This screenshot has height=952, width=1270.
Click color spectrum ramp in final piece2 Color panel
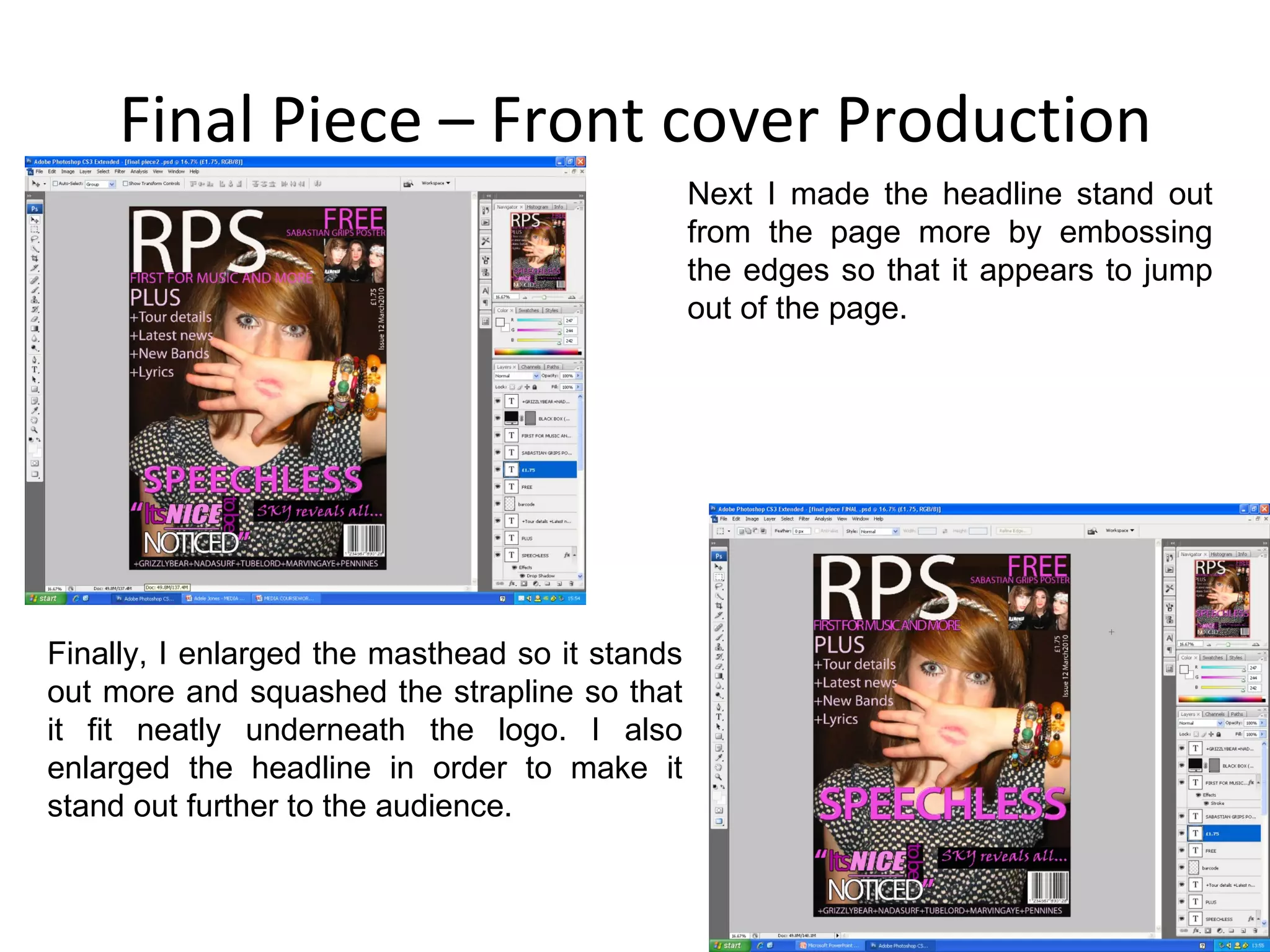click(538, 351)
